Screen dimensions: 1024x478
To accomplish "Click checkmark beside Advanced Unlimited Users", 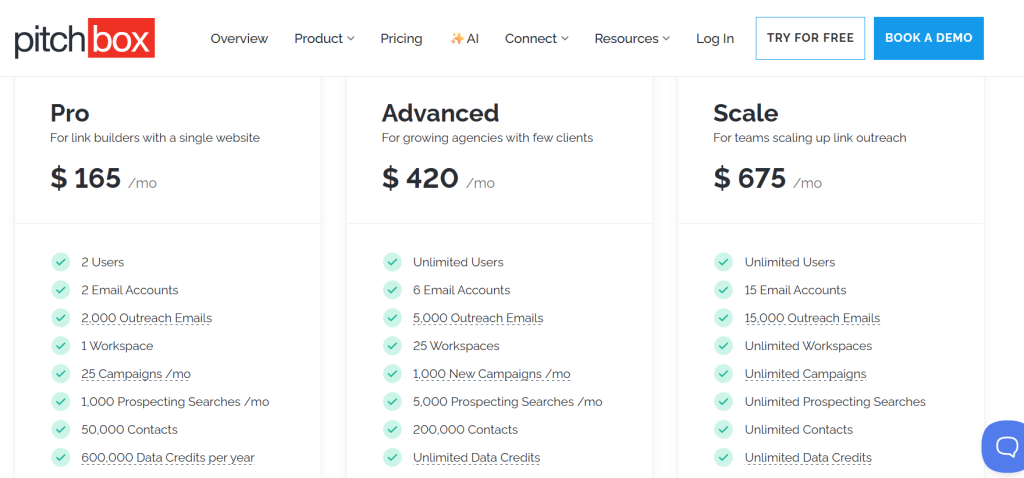I will (392, 262).
